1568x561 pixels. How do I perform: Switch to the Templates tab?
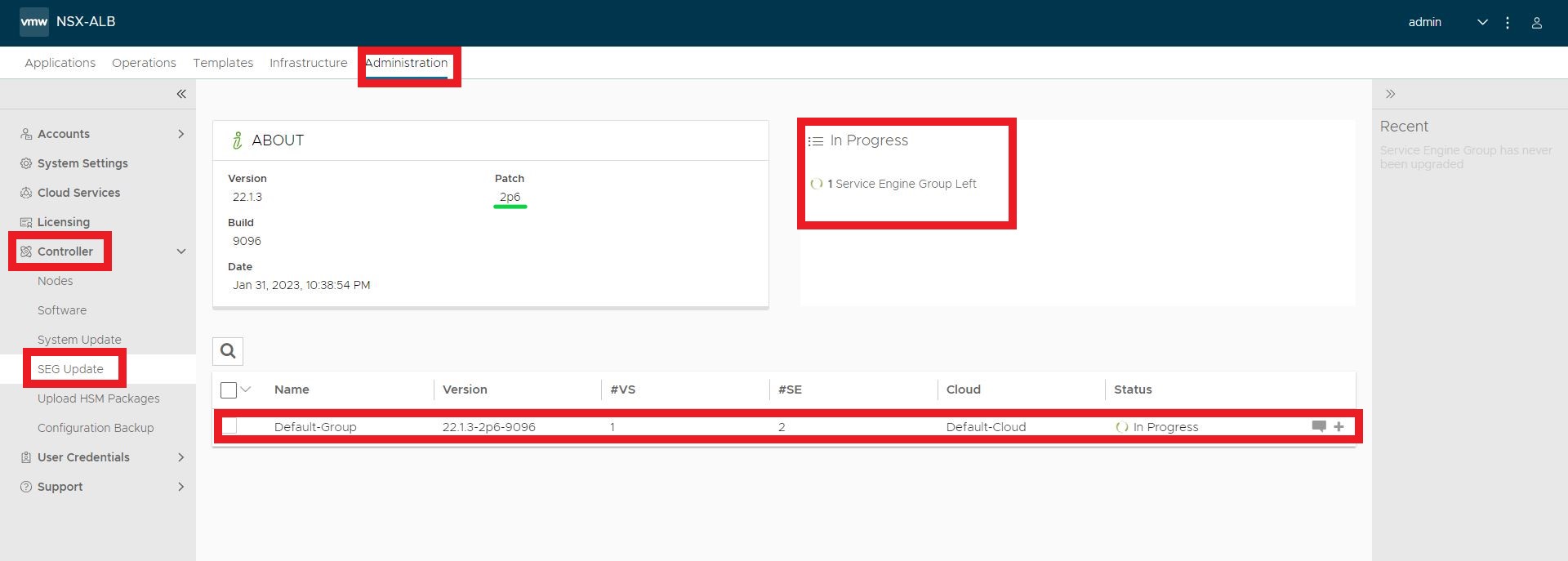[x=223, y=63]
